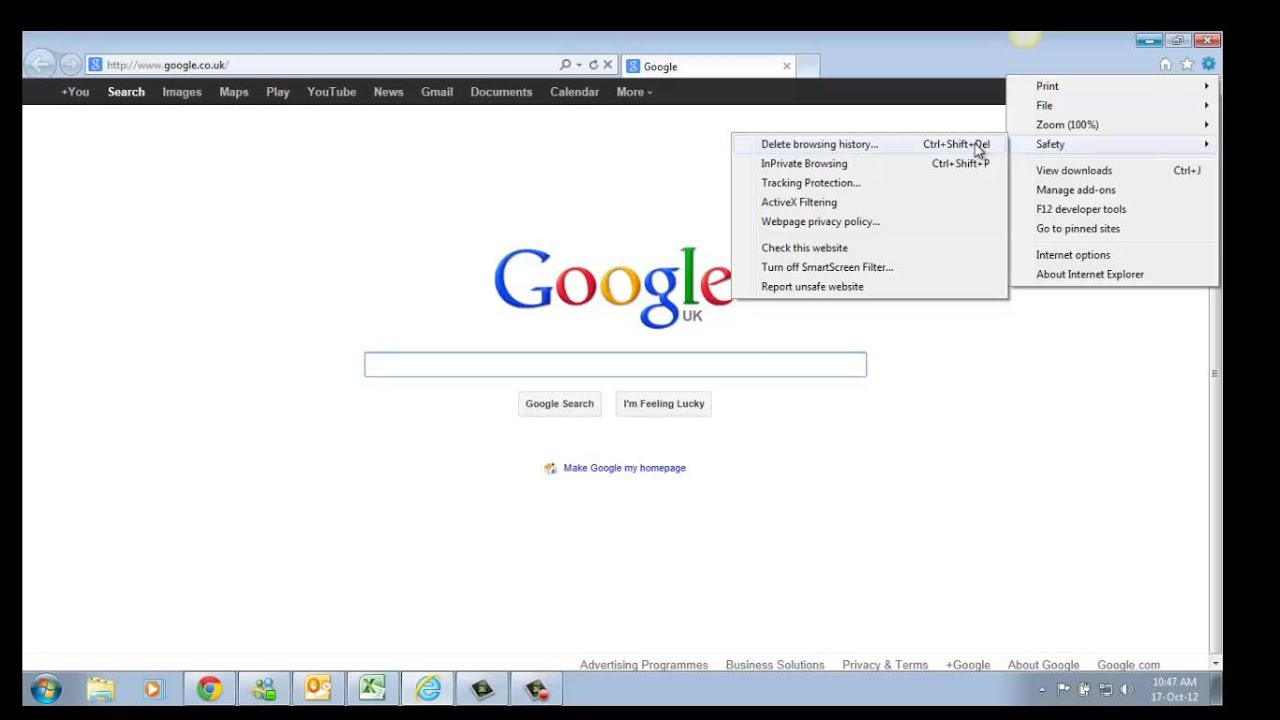Screen dimensions: 1280x720
Task: Open Webpage privacy policy
Action: (x=869, y=222)
